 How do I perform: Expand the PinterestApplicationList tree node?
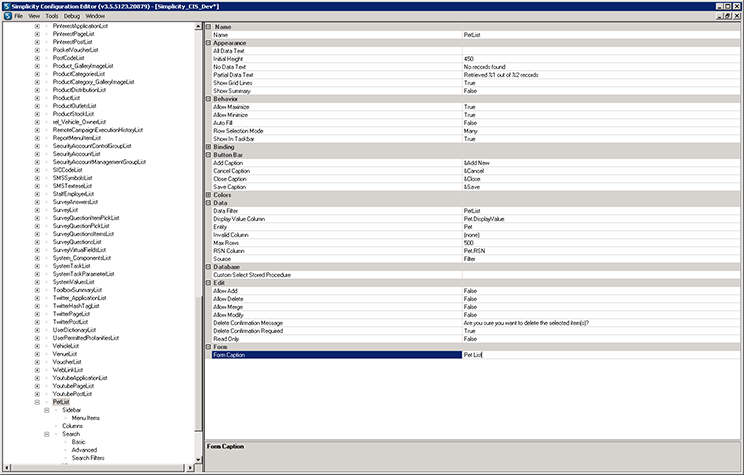click(37, 26)
